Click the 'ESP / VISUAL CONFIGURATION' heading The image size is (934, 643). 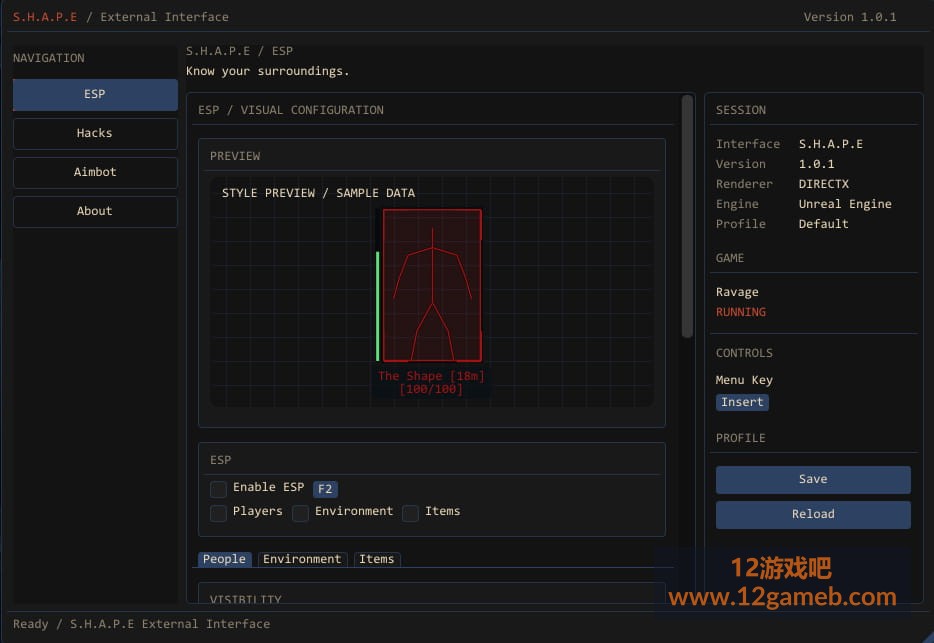tap(291, 110)
